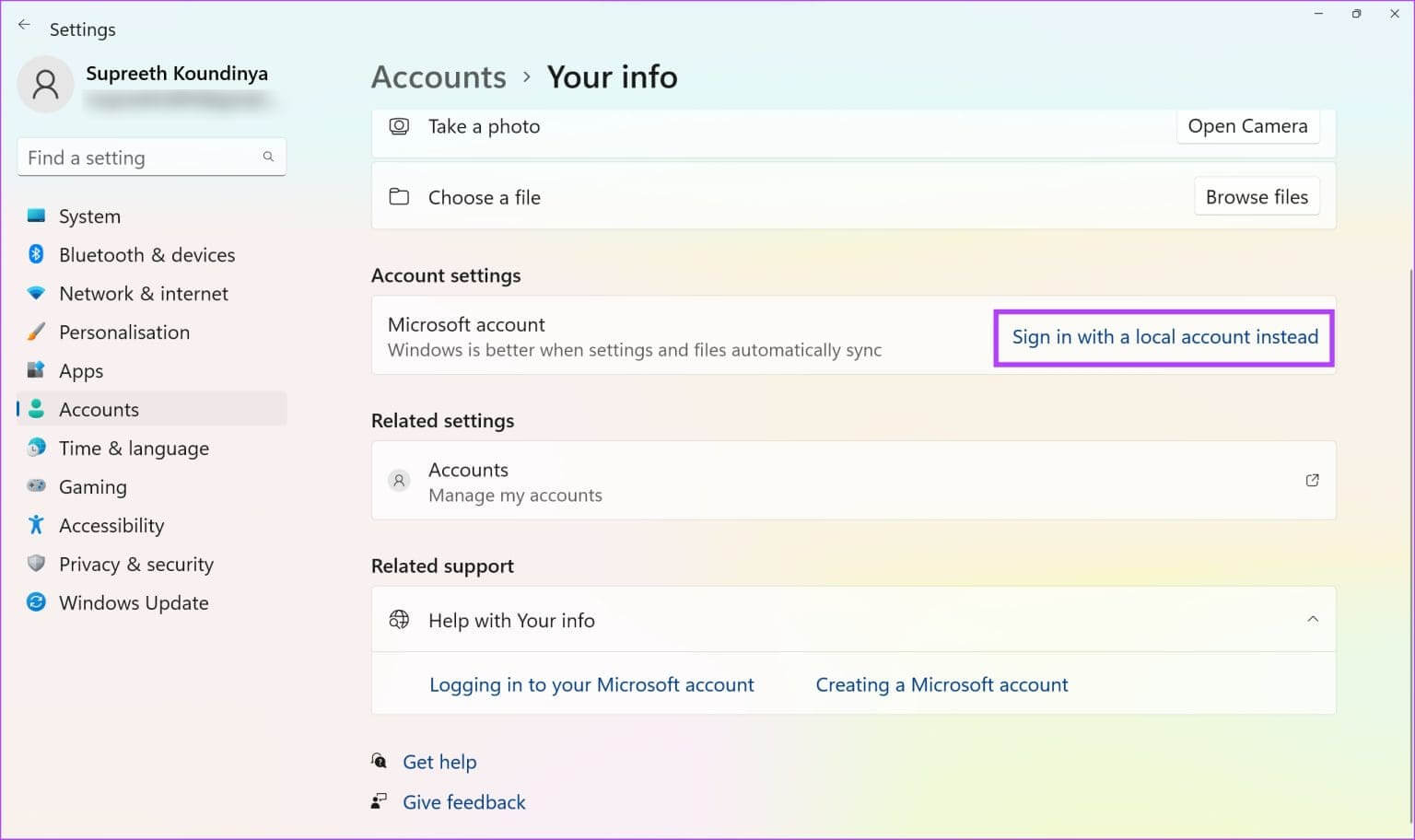
Task: Click Accounts in the breadcrumb
Action: [x=439, y=76]
